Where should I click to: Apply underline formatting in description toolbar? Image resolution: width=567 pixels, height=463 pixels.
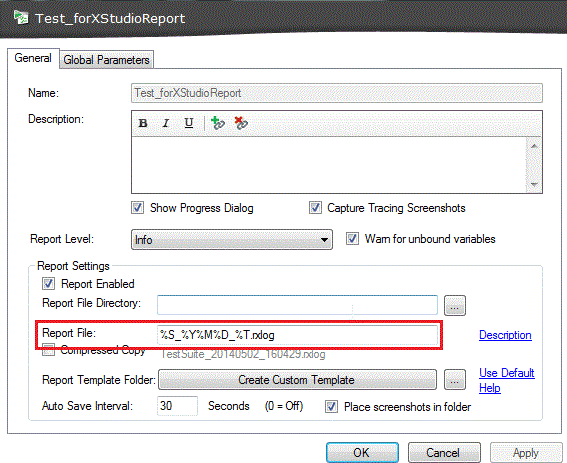pos(189,123)
